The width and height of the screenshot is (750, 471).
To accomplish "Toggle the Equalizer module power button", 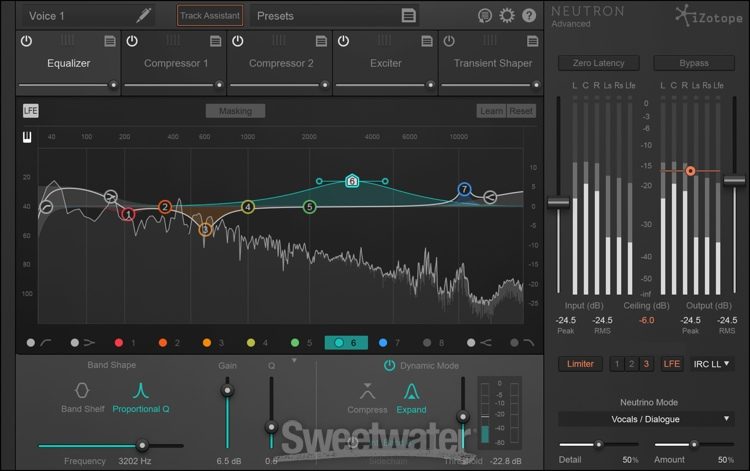I will pos(26,41).
